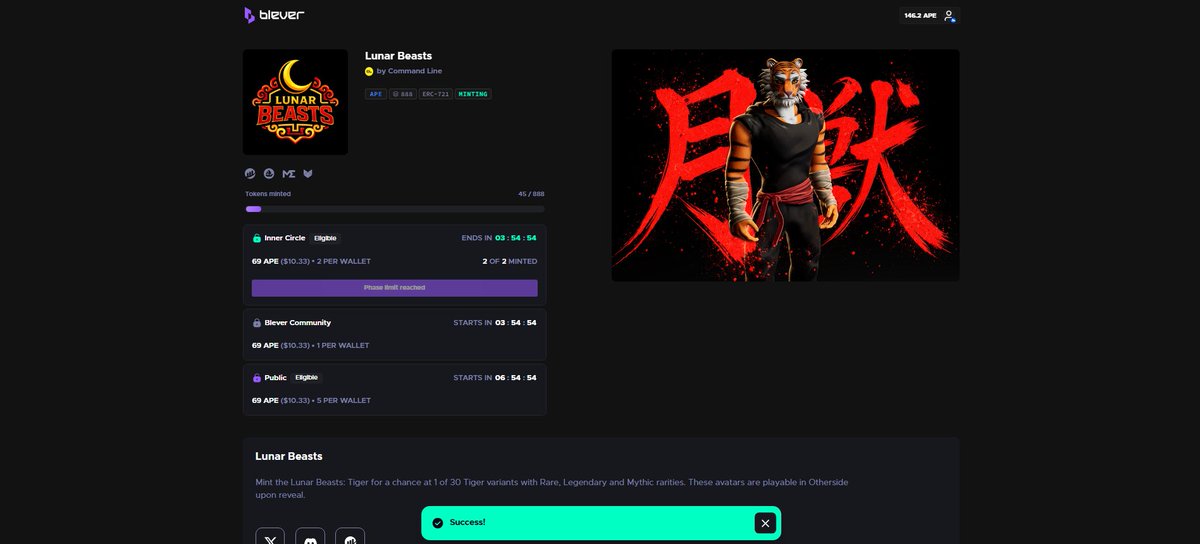Click the APE currency tag
Viewport: 1200px width, 544px height.
click(x=376, y=94)
